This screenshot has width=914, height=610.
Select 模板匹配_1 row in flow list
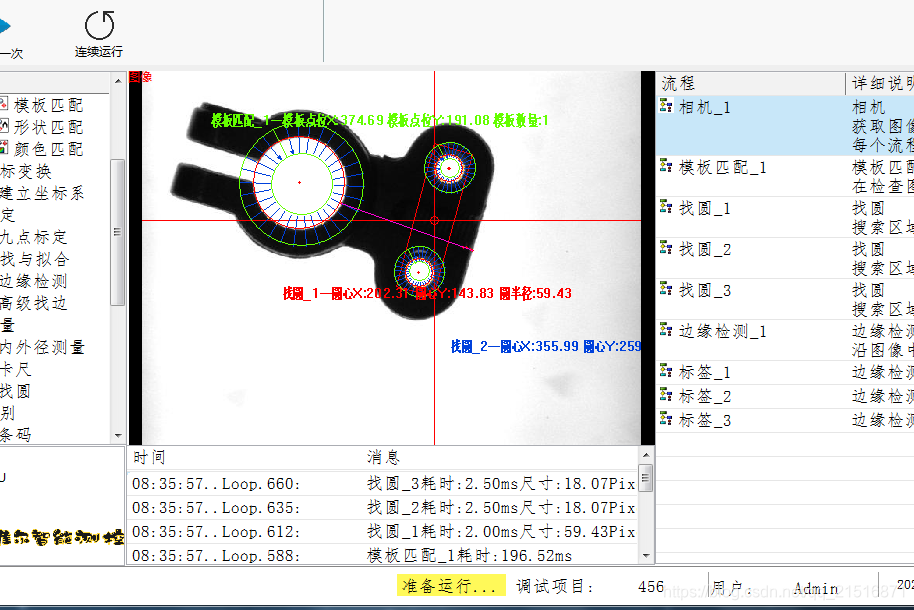pos(785,176)
